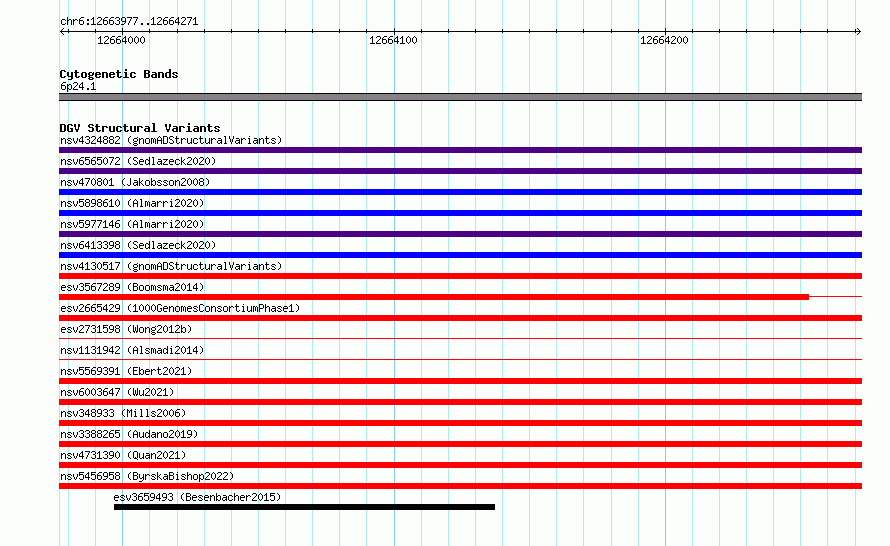
Task: Click the thin red line of esv2731598
Action: (x=460, y=339)
